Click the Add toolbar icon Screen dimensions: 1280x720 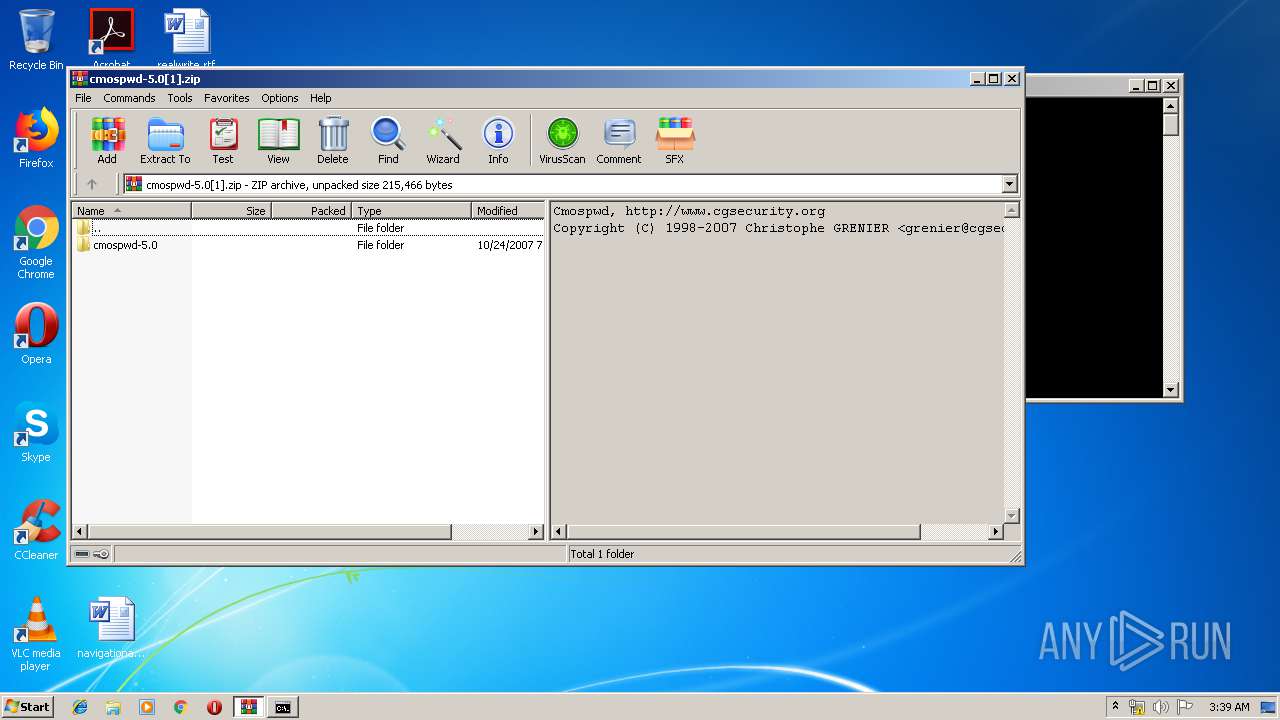click(107, 140)
